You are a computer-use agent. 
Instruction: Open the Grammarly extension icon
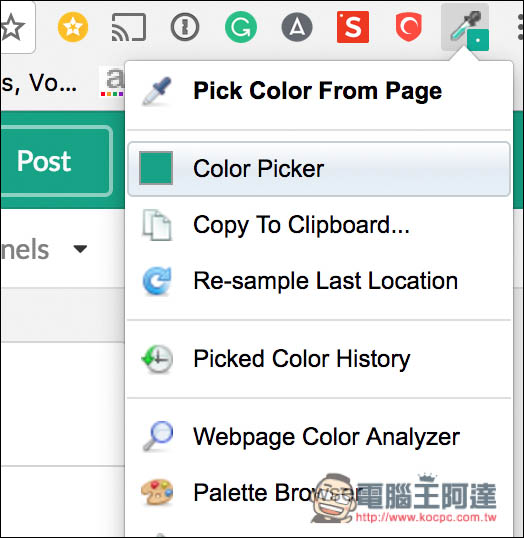[x=241, y=27]
